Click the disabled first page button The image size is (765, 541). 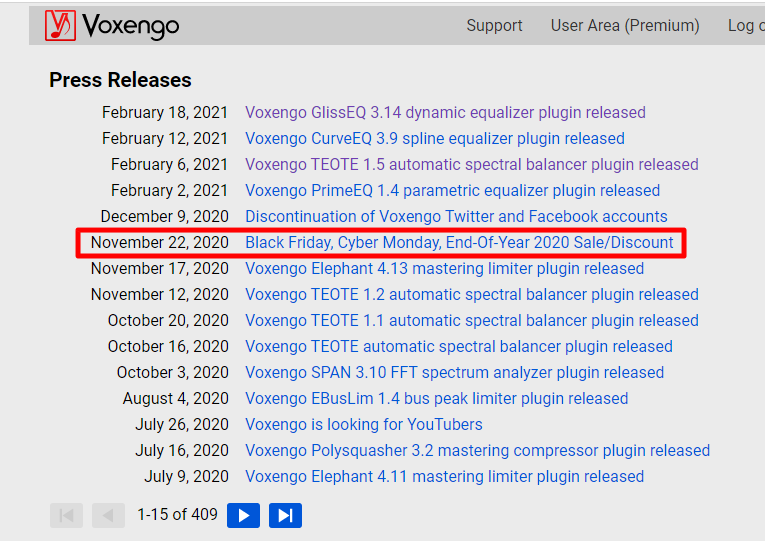click(66, 515)
